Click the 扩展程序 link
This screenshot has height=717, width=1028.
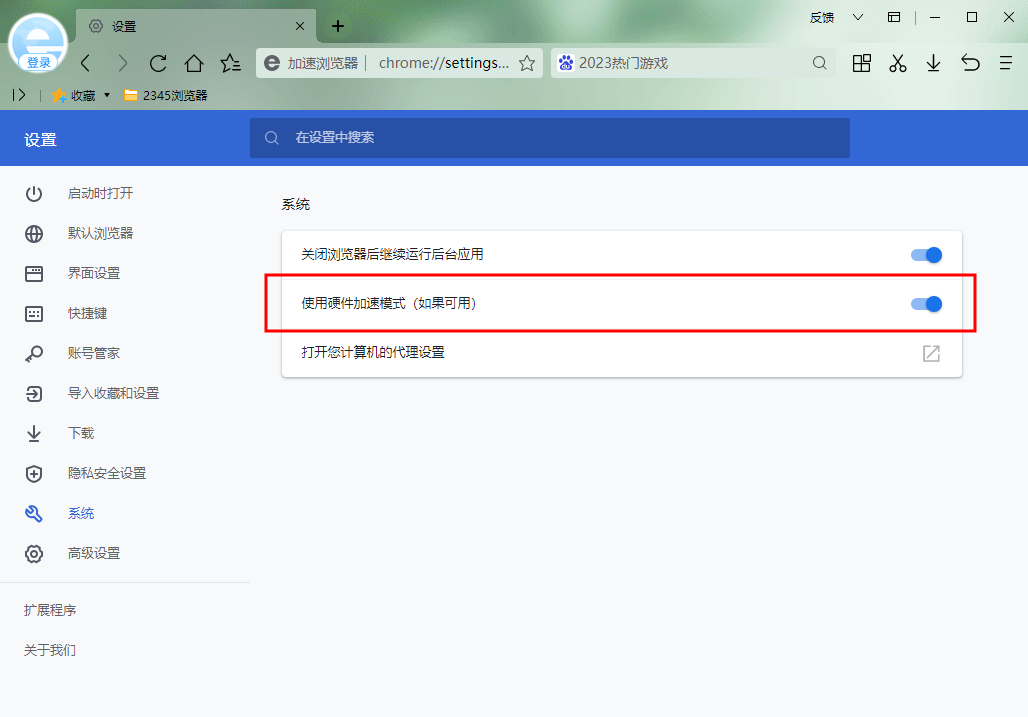50,610
